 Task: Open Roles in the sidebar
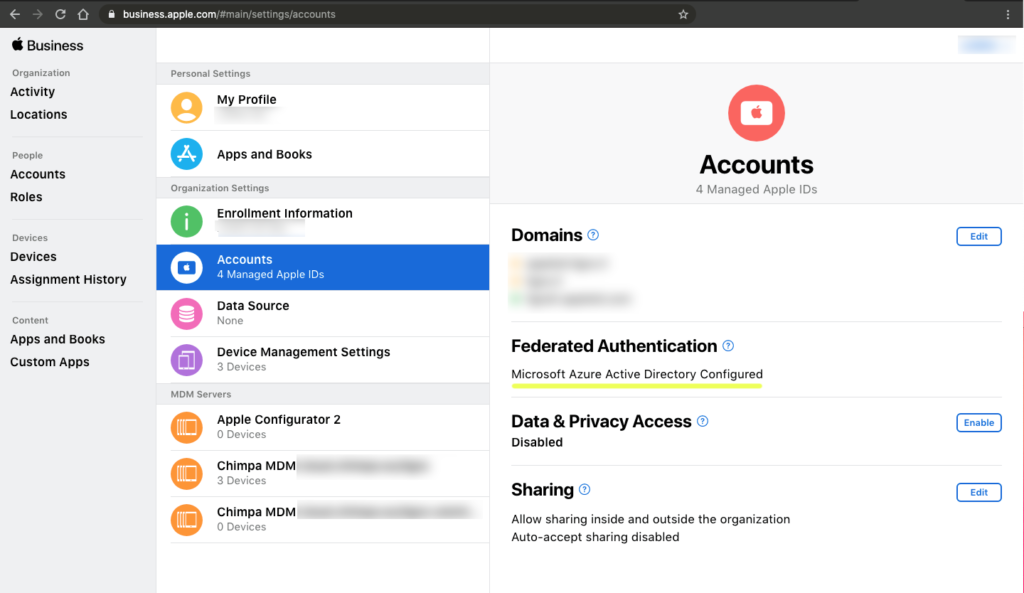click(x=26, y=197)
